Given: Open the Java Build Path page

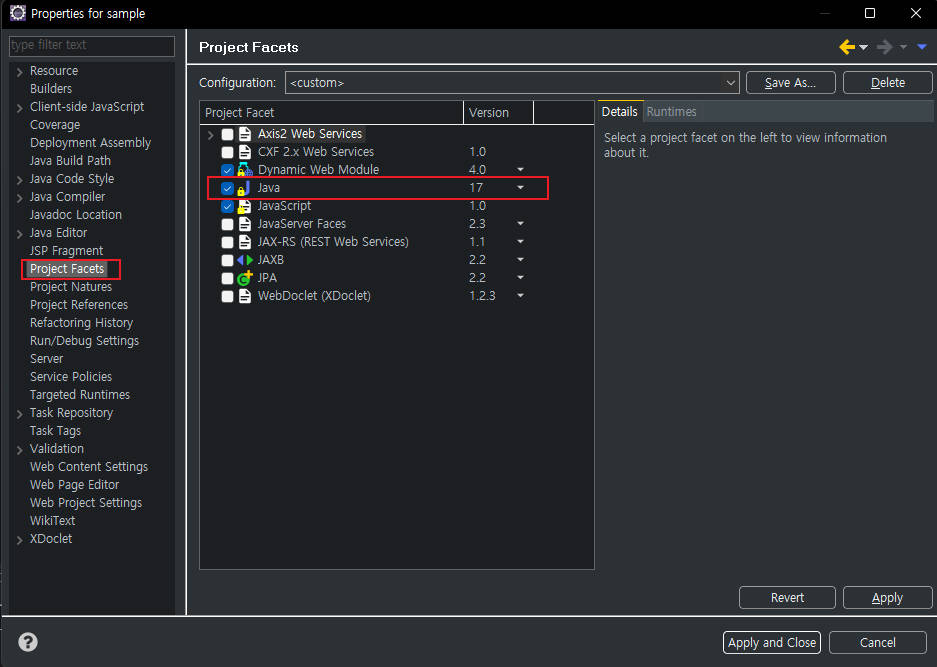Looking at the screenshot, I should pyautogui.click(x=71, y=161).
